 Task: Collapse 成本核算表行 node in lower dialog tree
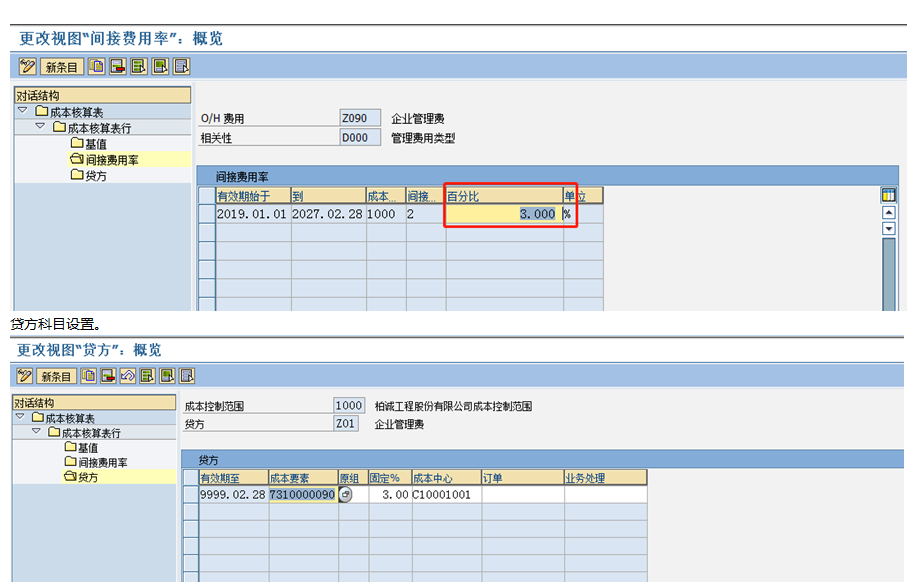point(37,431)
